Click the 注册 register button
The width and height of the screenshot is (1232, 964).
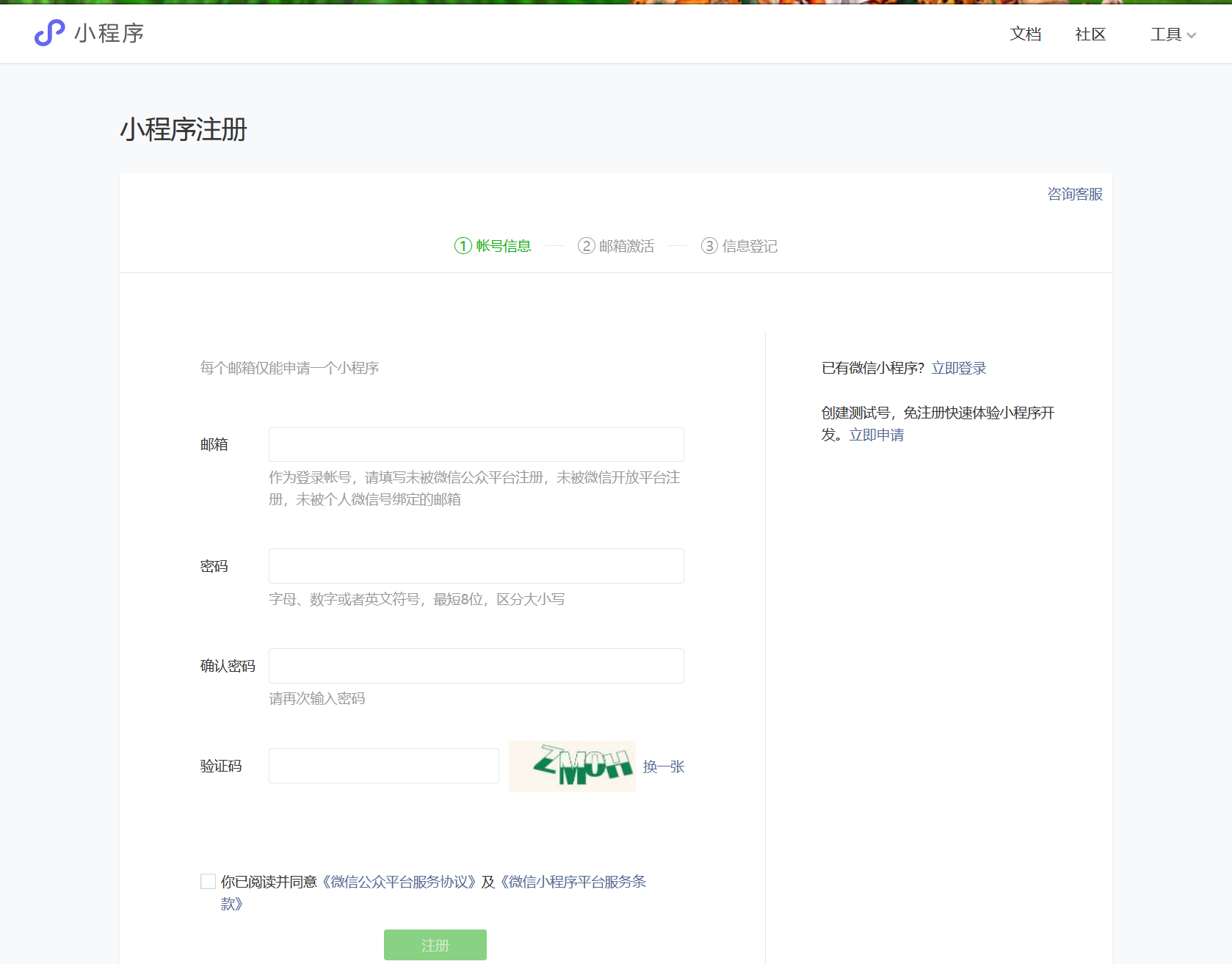pyautogui.click(x=435, y=945)
